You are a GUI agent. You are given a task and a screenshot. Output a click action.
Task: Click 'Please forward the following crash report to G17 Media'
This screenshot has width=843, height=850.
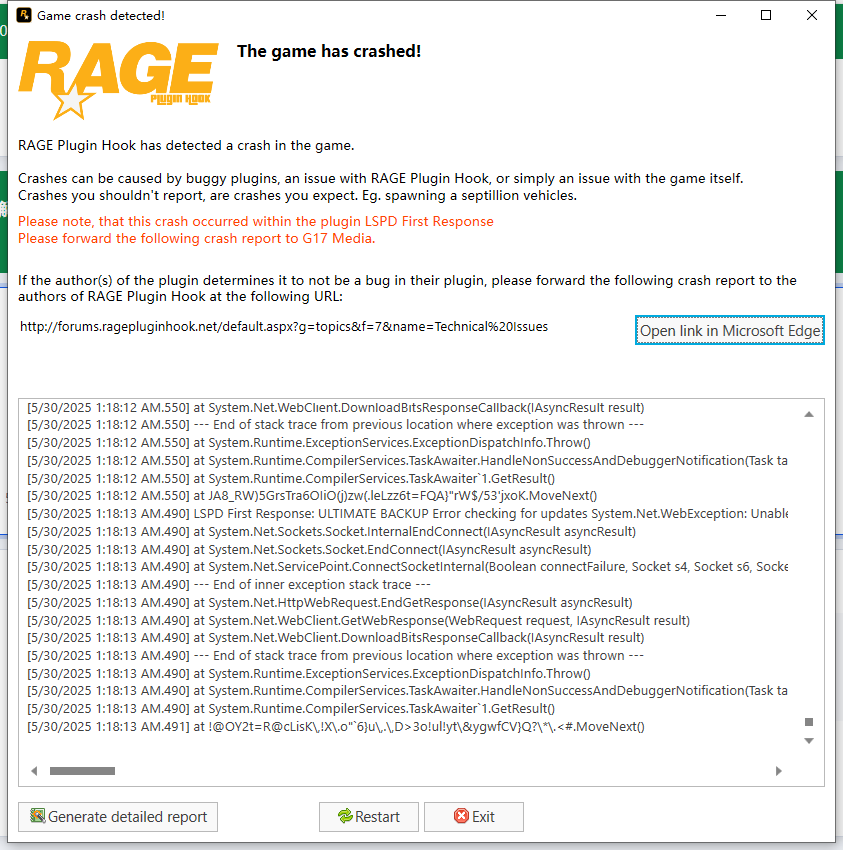(x=196, y=239)
